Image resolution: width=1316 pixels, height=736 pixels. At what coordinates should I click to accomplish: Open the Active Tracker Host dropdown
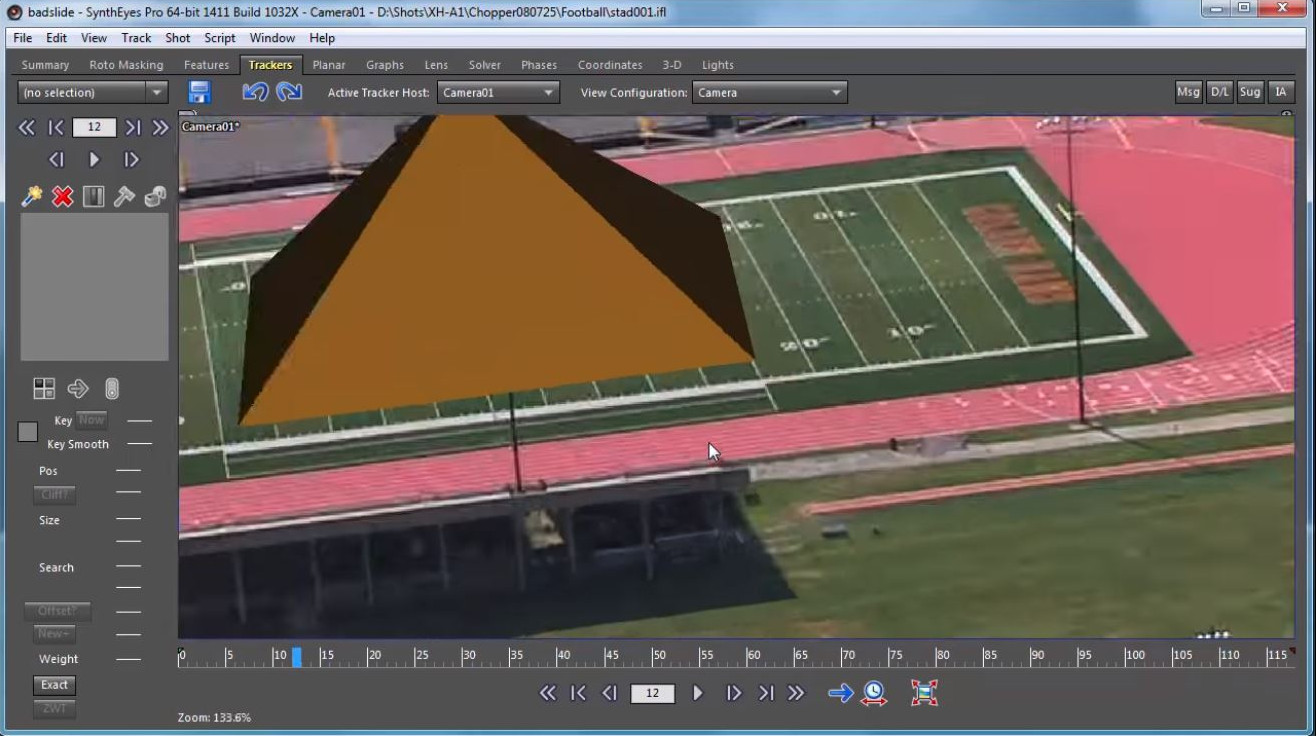pos(497,92)
